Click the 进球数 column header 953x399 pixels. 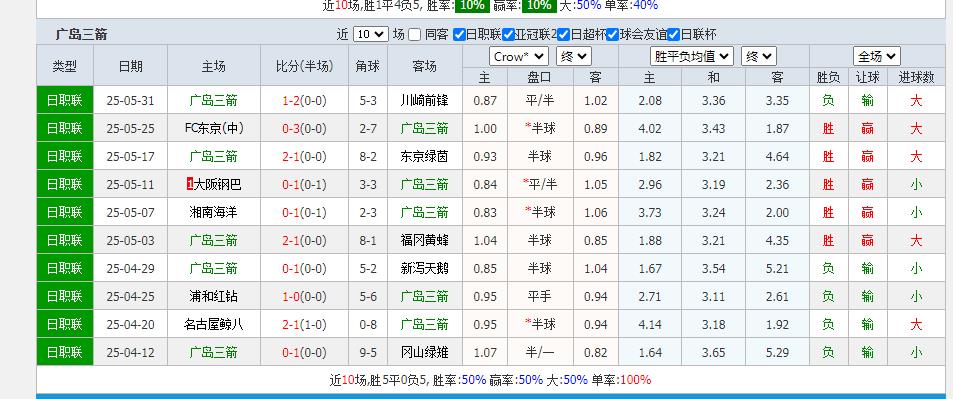point(916,77)
